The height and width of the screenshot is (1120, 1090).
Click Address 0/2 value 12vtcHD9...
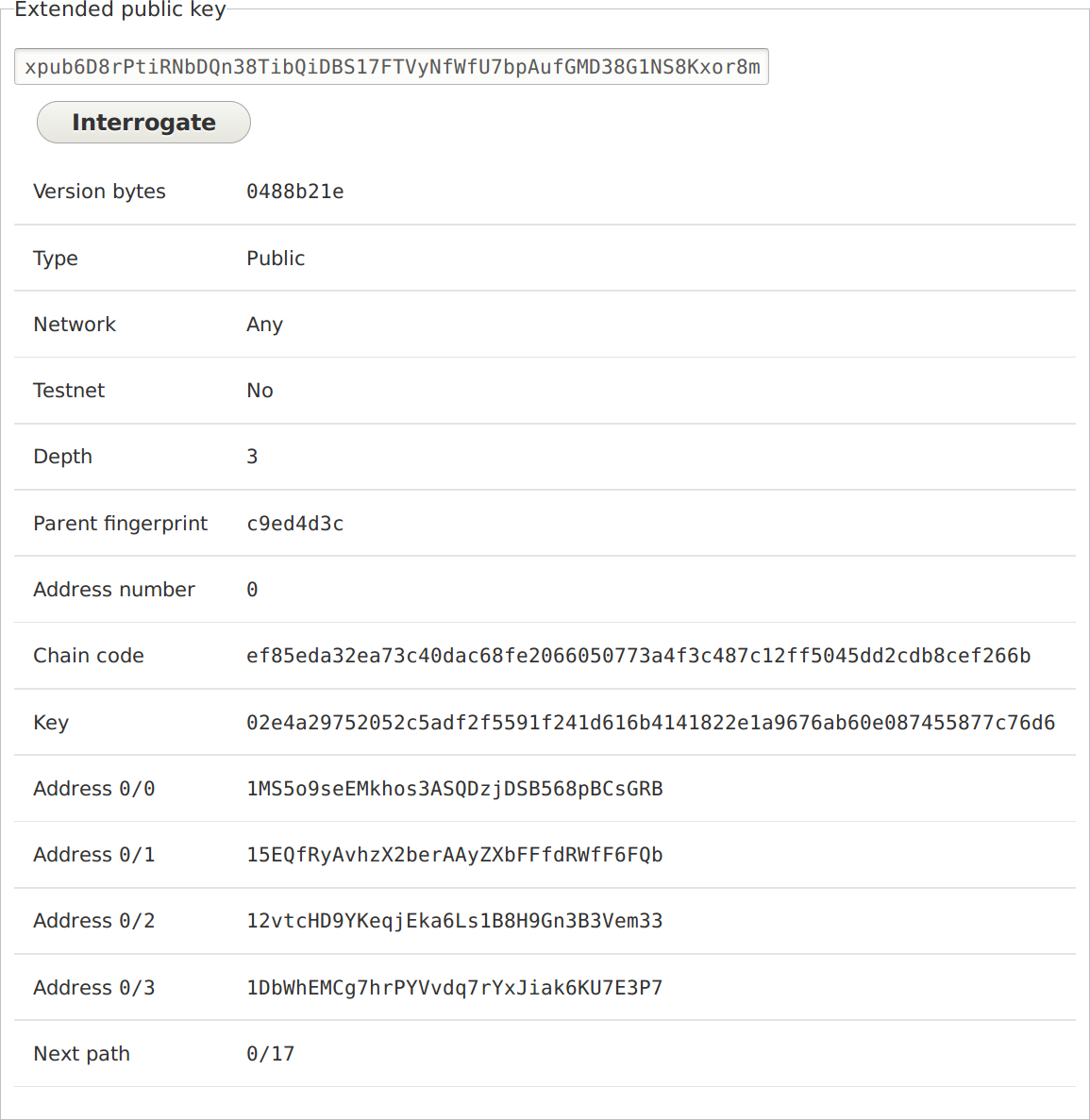[454, 921]
